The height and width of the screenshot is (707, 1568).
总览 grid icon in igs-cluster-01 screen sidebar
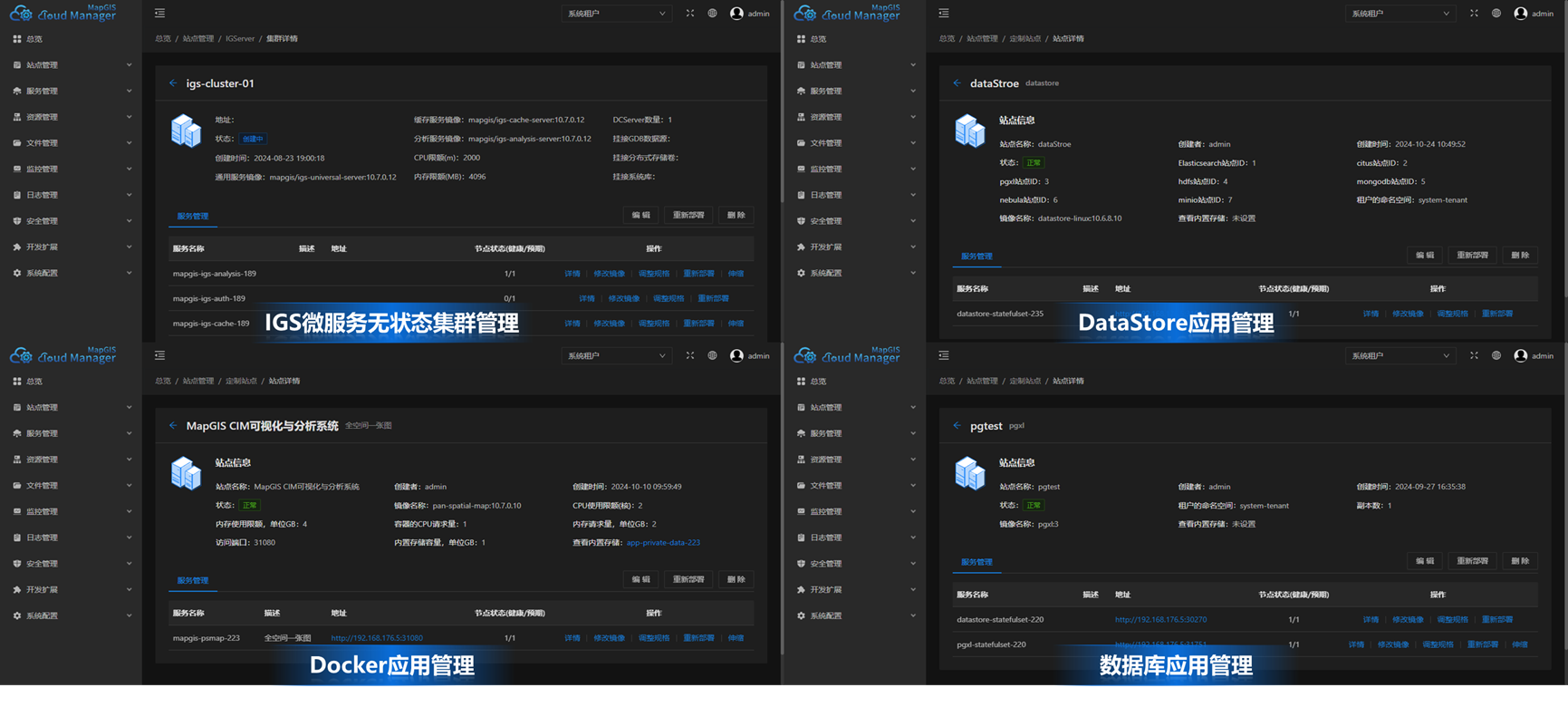(17, 39)
